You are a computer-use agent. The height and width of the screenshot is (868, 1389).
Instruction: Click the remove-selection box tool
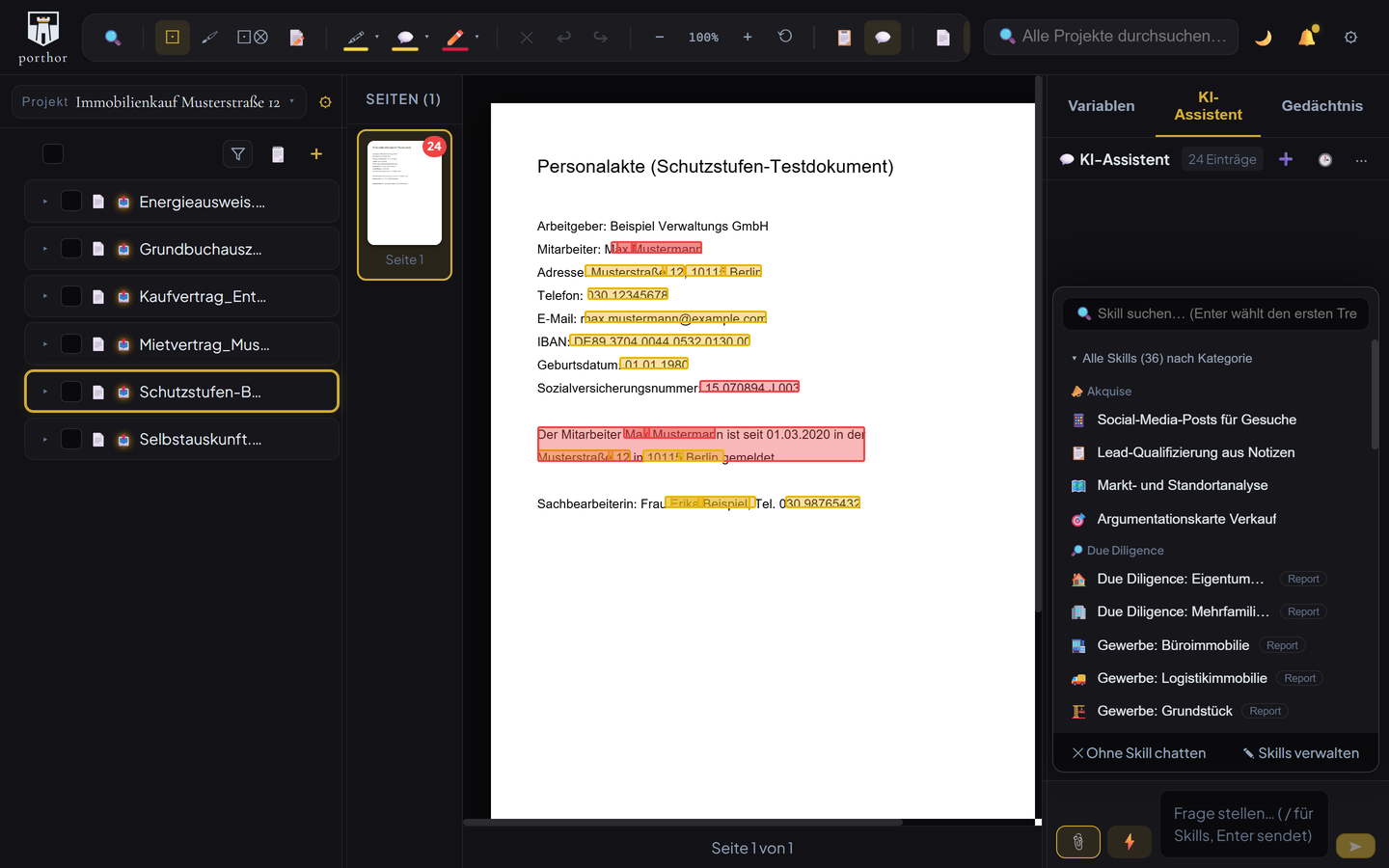coord(252,38)
